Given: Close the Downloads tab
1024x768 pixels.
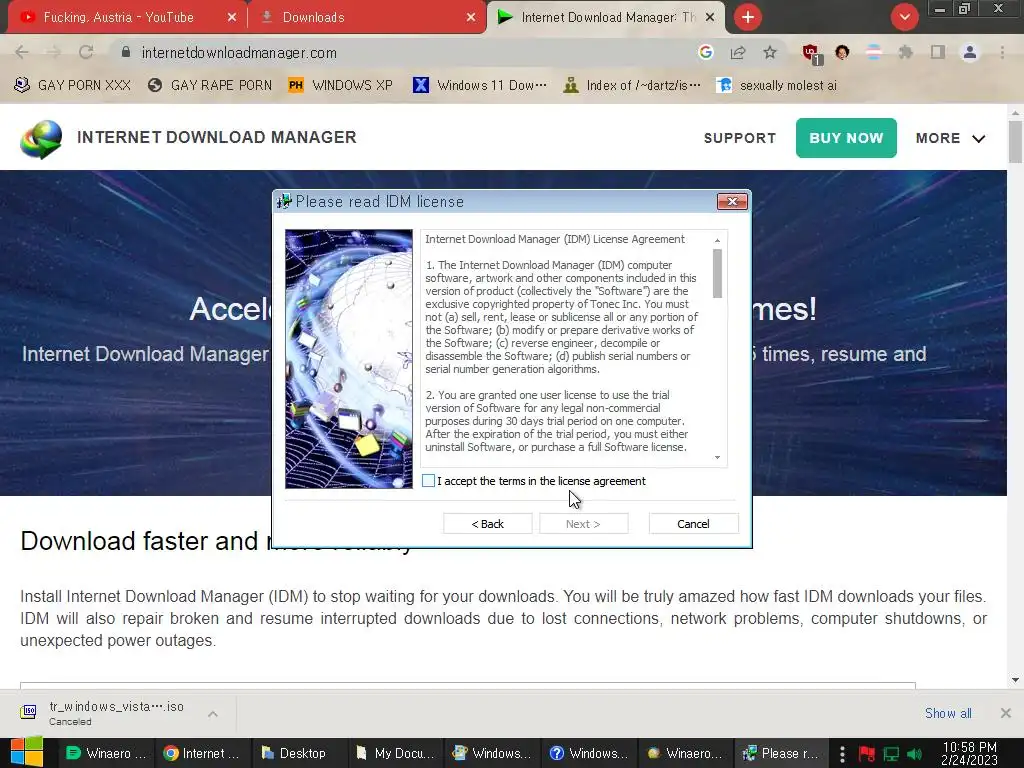Looking at the screenshot, I should [471, 18].
